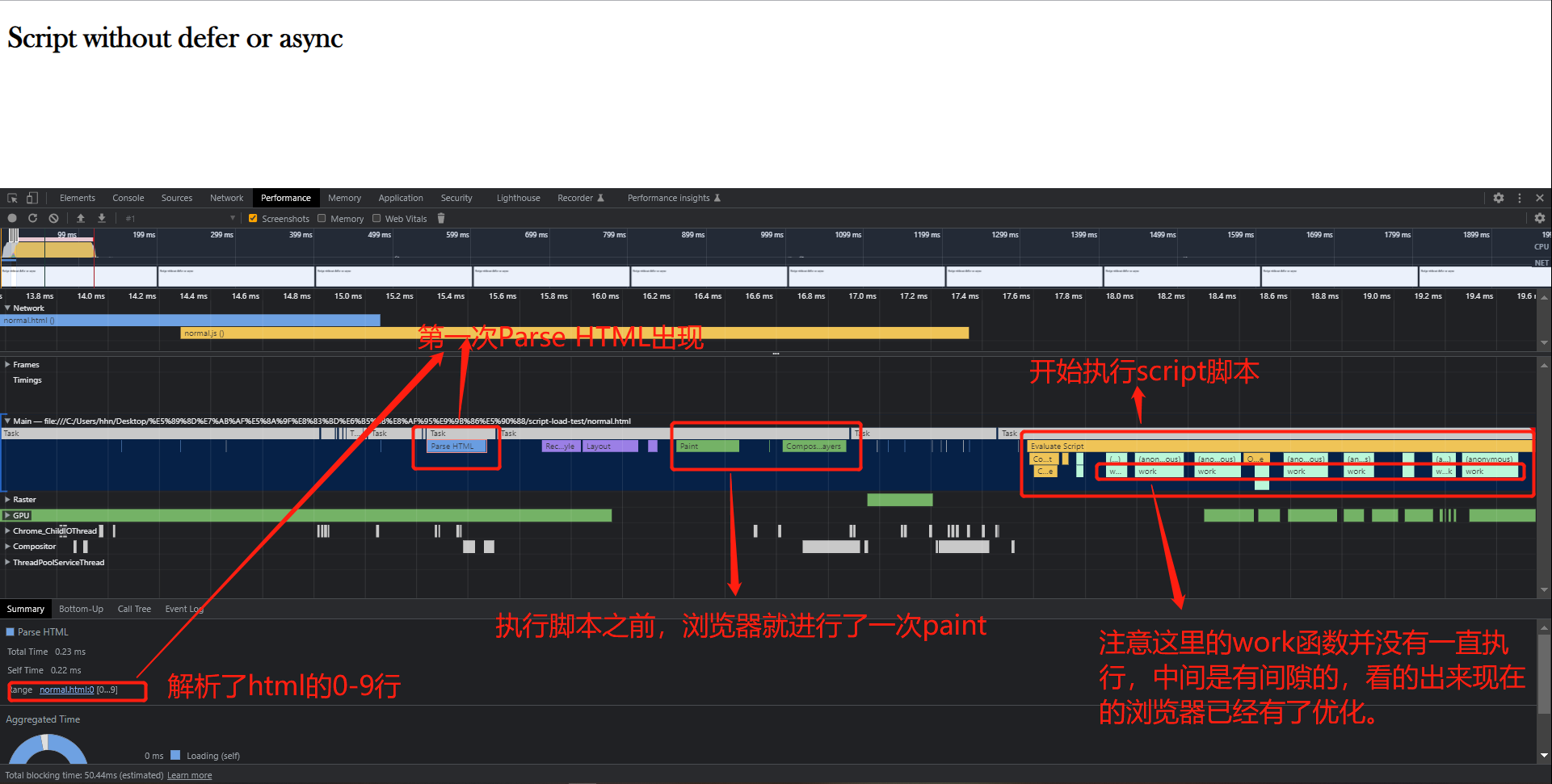The width and height of the screenshot is (1552, 784).
Task: Expand the Compositor track
Action: (x=7, y=546)
